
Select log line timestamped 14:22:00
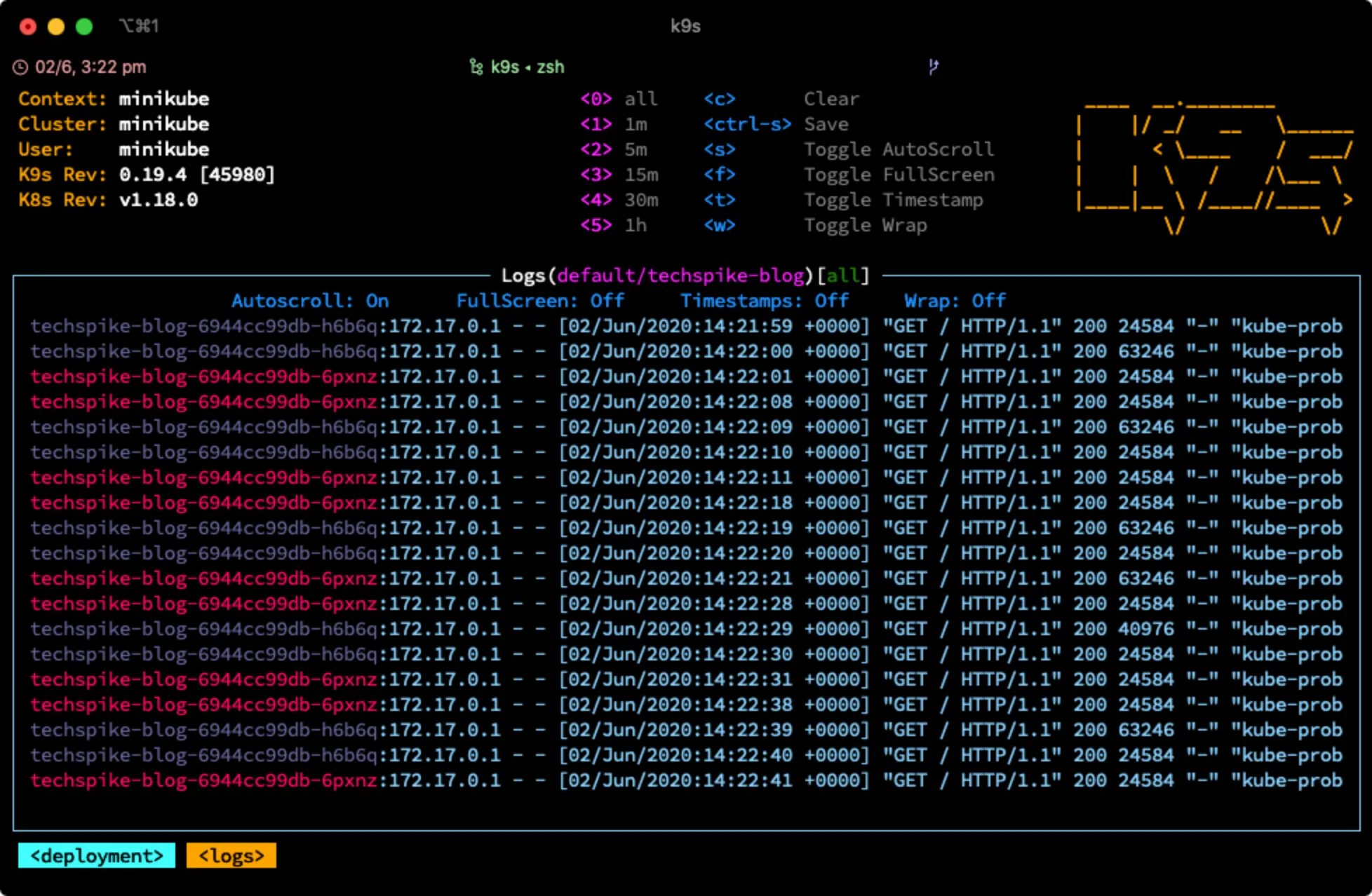coord(686,351)
